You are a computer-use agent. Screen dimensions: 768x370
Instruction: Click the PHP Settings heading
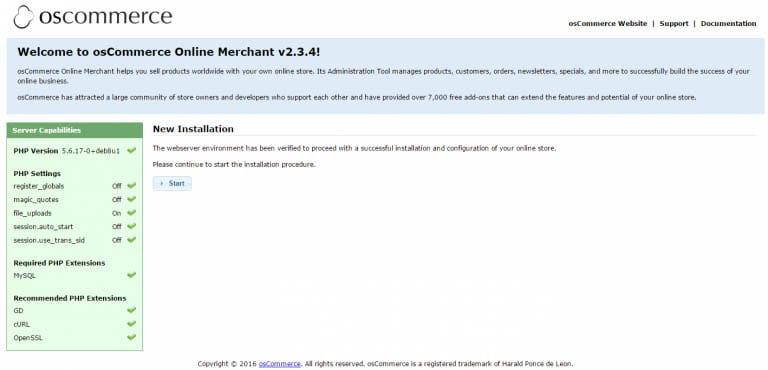pos(37,173)
